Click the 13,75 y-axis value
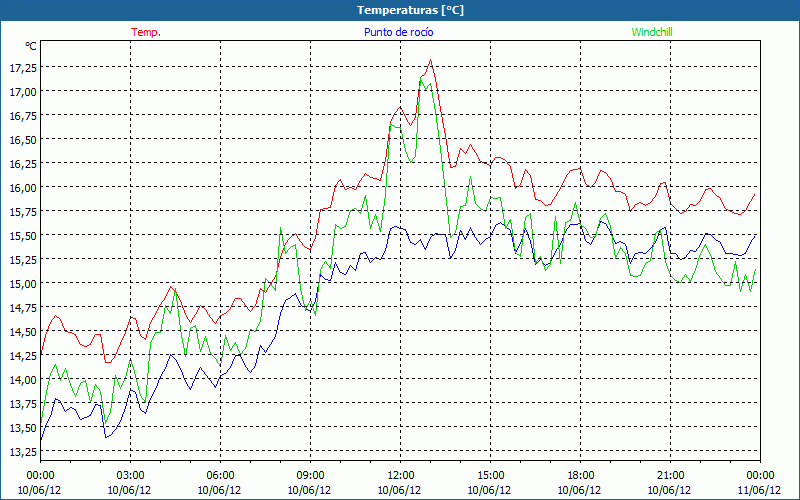 [23, 404]
